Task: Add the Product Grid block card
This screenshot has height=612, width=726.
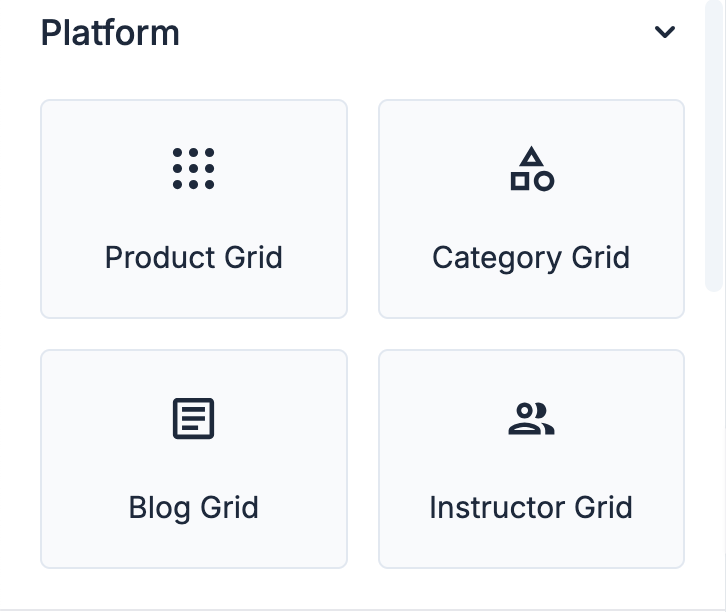Action: pyautogui.click(x=193, y=209)
